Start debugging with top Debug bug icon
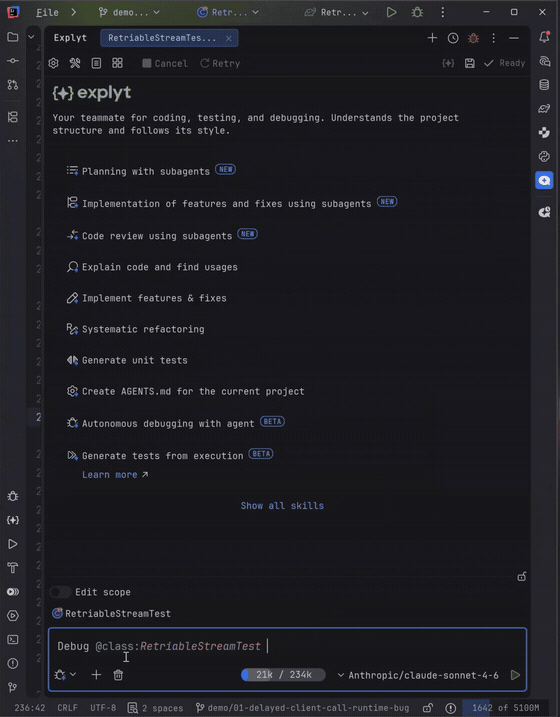This screenshot has width=560, height=717. 417,12
